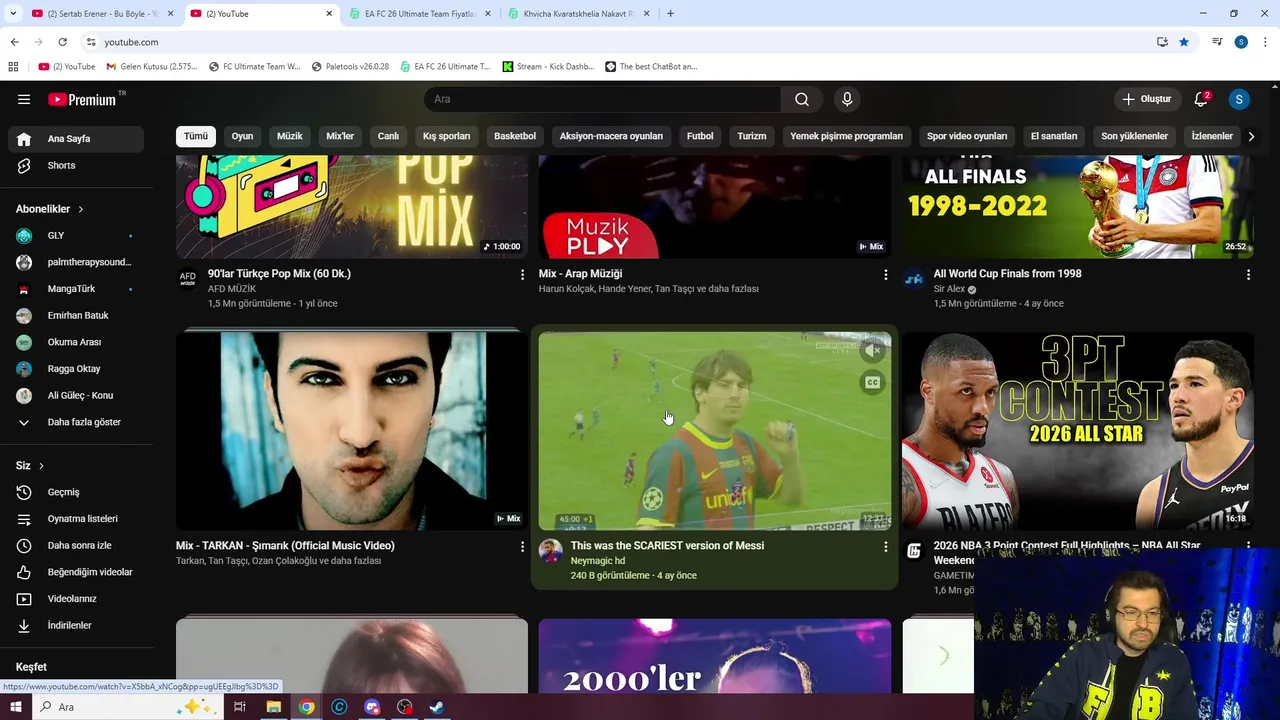Switch to EA FC 26 Ultimate Team tab
The height and width of the screenshot is (720, 1280).
point(420,14)
